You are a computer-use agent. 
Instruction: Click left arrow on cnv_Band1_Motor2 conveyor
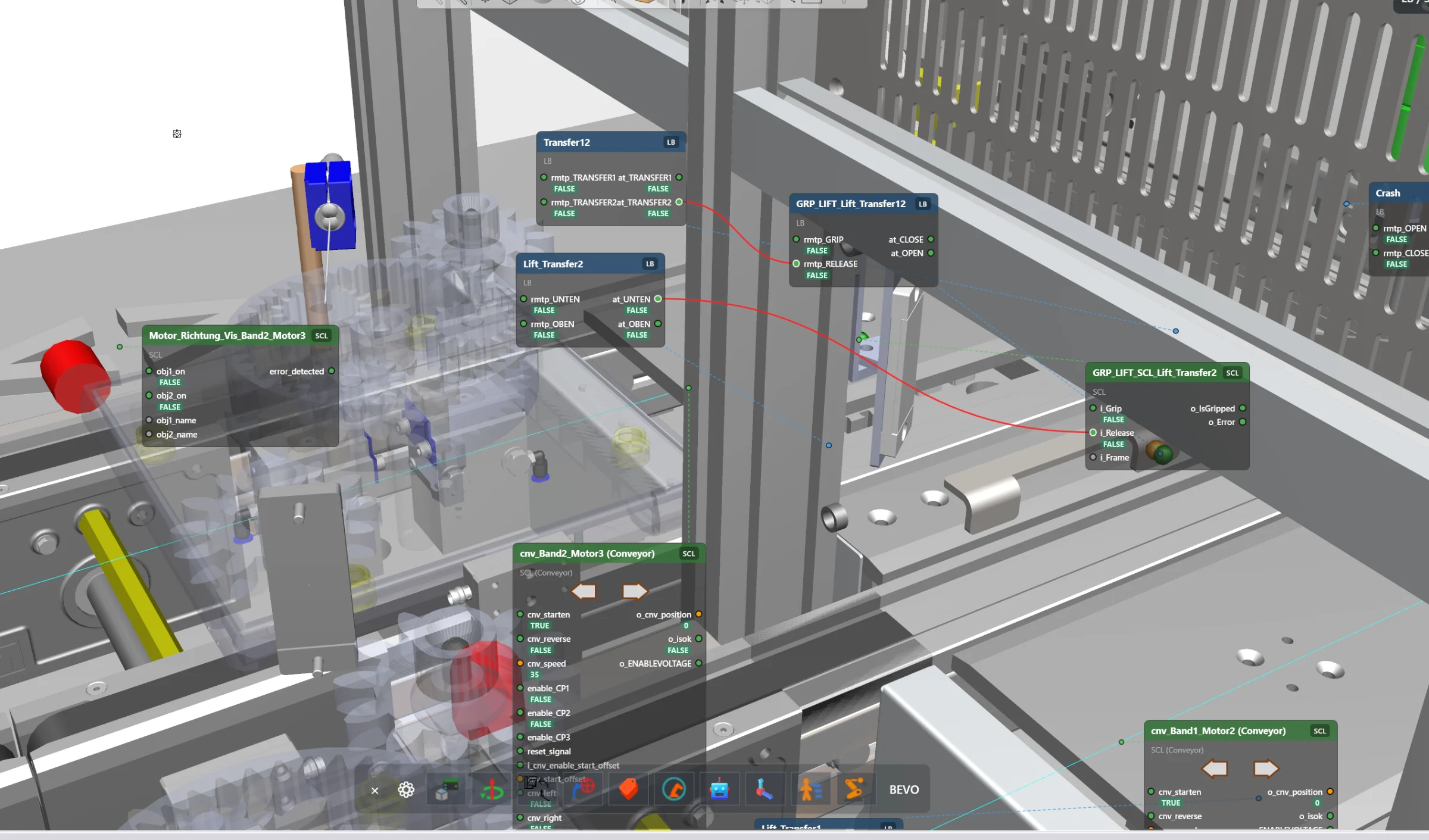pos(1215,769)
